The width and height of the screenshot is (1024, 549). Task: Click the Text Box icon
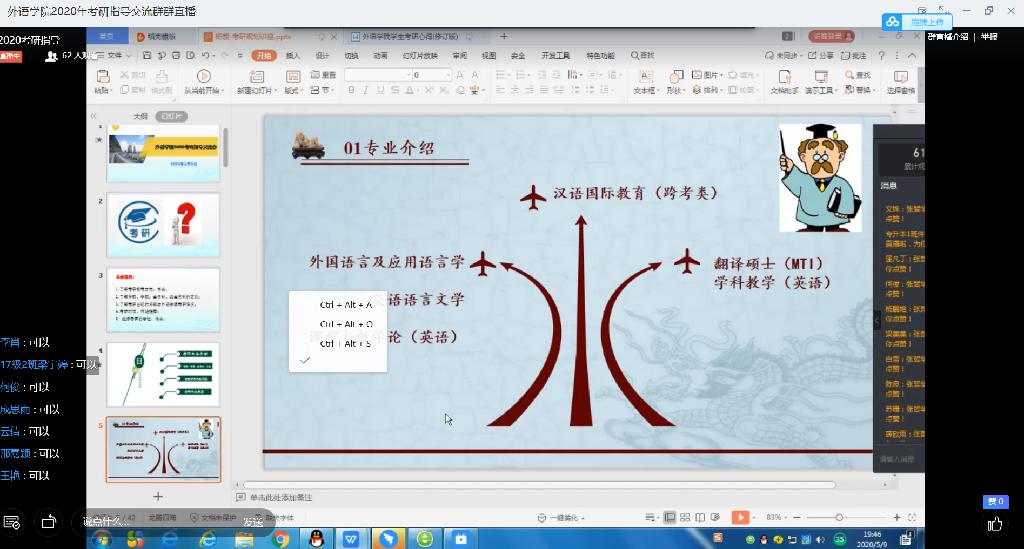pyautogui.click(x=643, y=77)
